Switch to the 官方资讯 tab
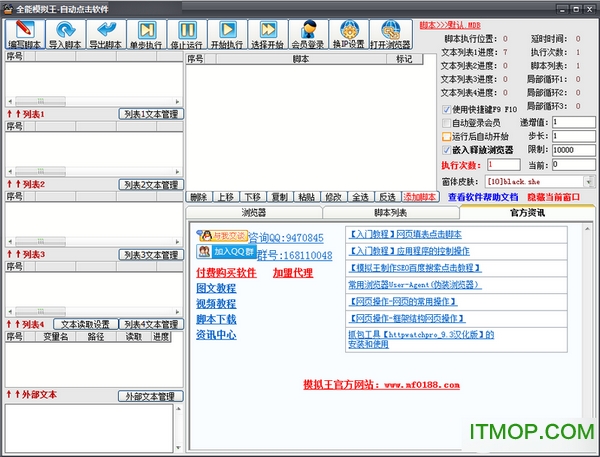This screenshot has height=457, width=600. 527,212
